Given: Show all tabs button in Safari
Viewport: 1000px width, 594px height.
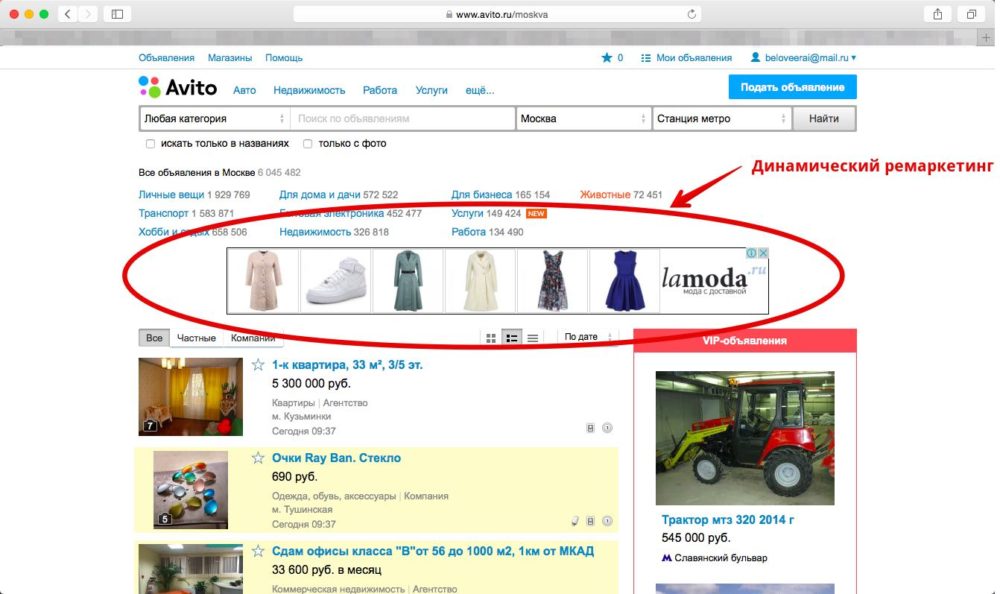Looking at the screenshot, I should (x=971, y=14).
